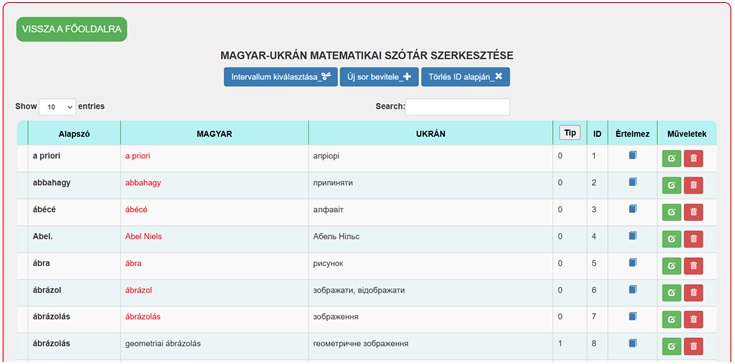
Task: Click the 'Vissza a főoldalra' button
Action: click(72, 29)
